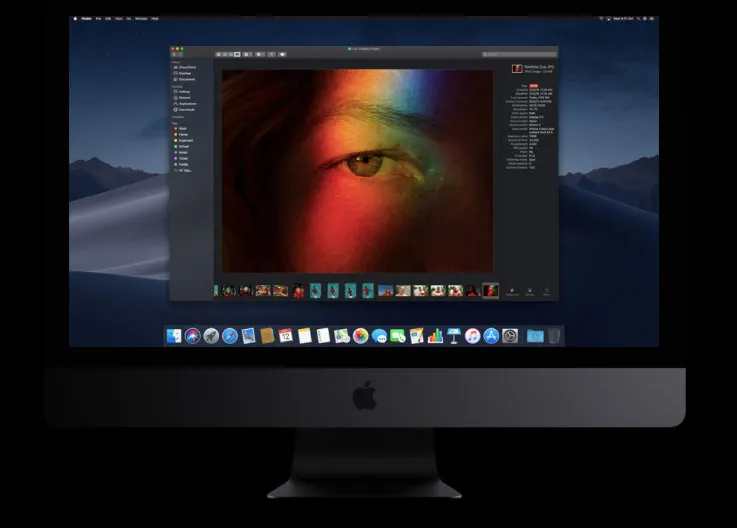Open Downloads in the sidebar
The width and height of the screenshot is (737, 528).
pyautogui.click(x=184, y=110)
